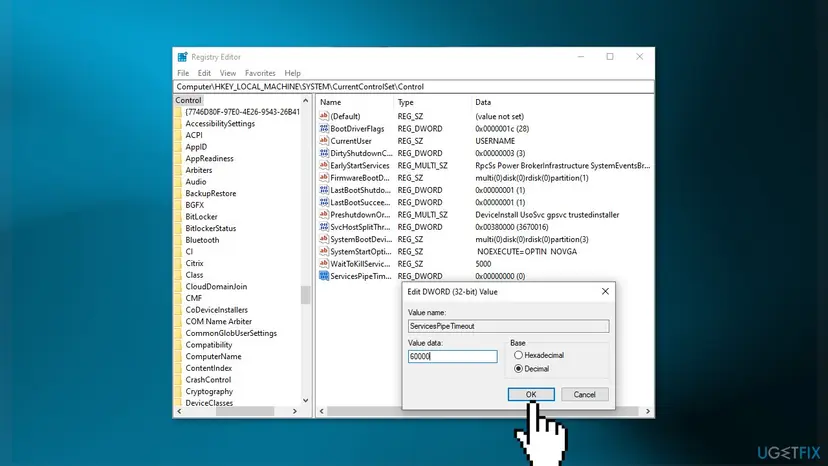The height and width of the screenshot is (466, 828).
Task: Open the File menu
Action: point(183,73)
